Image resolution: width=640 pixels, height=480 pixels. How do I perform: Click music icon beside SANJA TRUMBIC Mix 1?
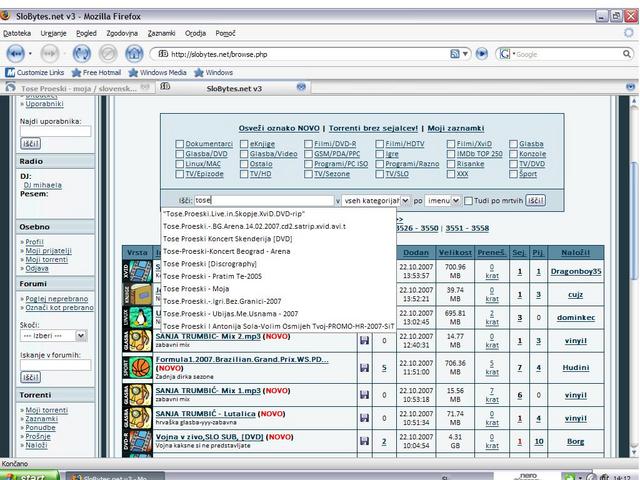coord(138,395)
